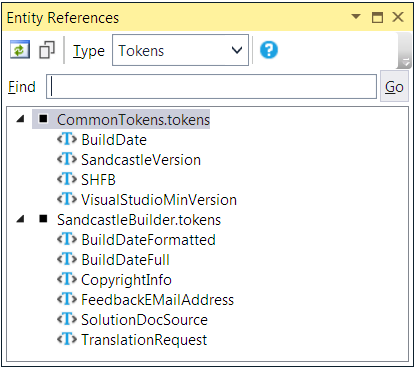Open the window position dropdown arrow in title bar
The image size is (415, 367).
point(356,16)
